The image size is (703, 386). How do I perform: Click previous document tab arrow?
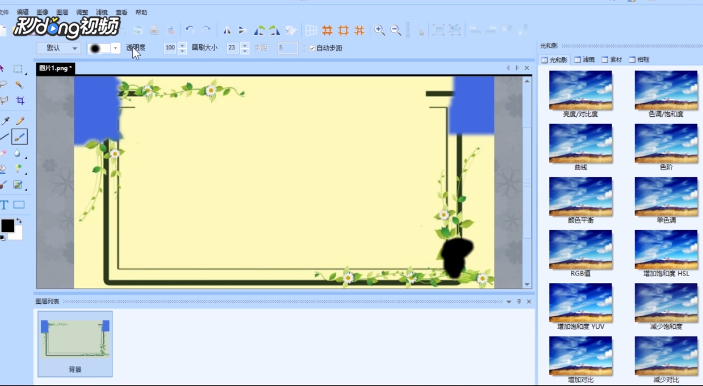pyautogui.click(x=508, y=68)
